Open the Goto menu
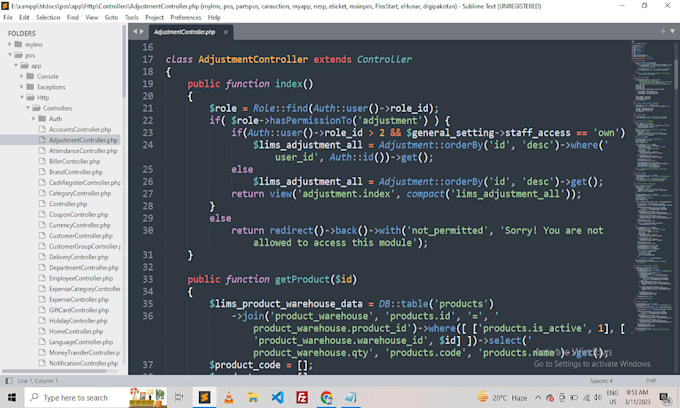 (111, 17)
